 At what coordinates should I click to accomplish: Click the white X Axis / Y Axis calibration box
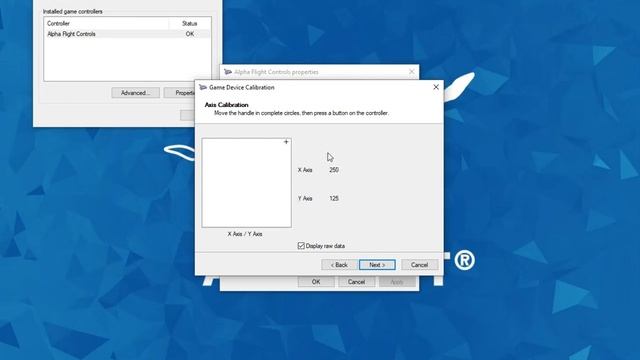[247, 182]
